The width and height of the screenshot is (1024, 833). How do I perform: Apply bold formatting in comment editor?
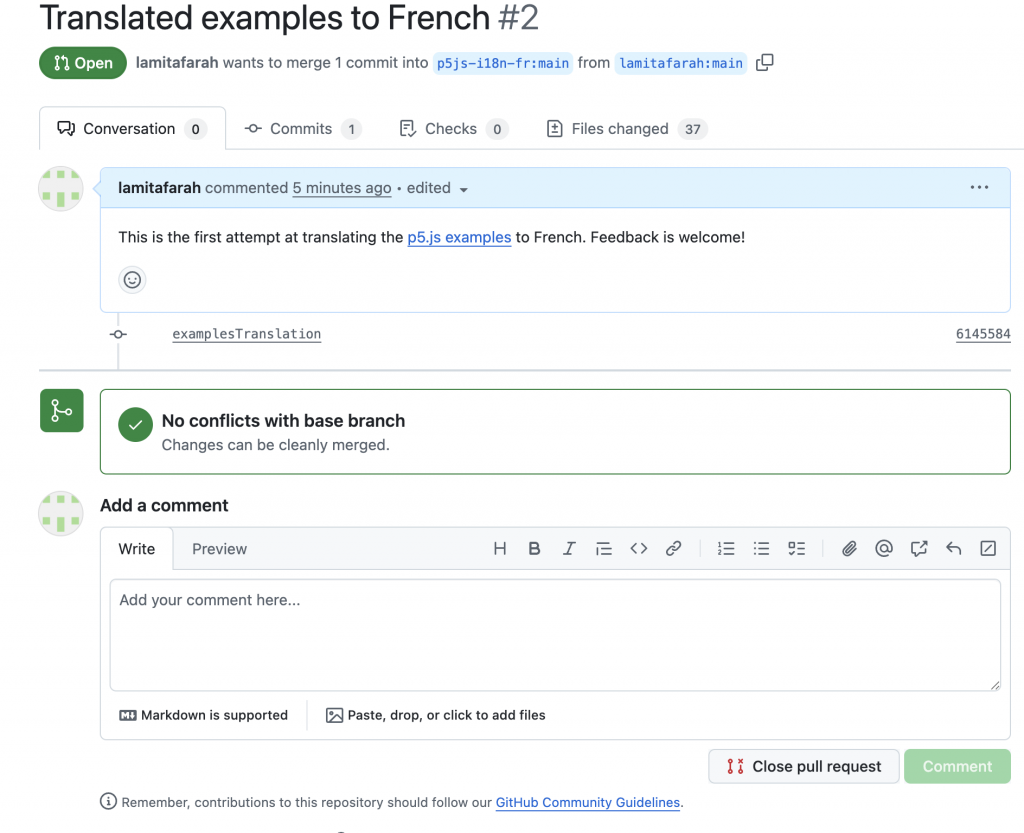pos(534,548)
